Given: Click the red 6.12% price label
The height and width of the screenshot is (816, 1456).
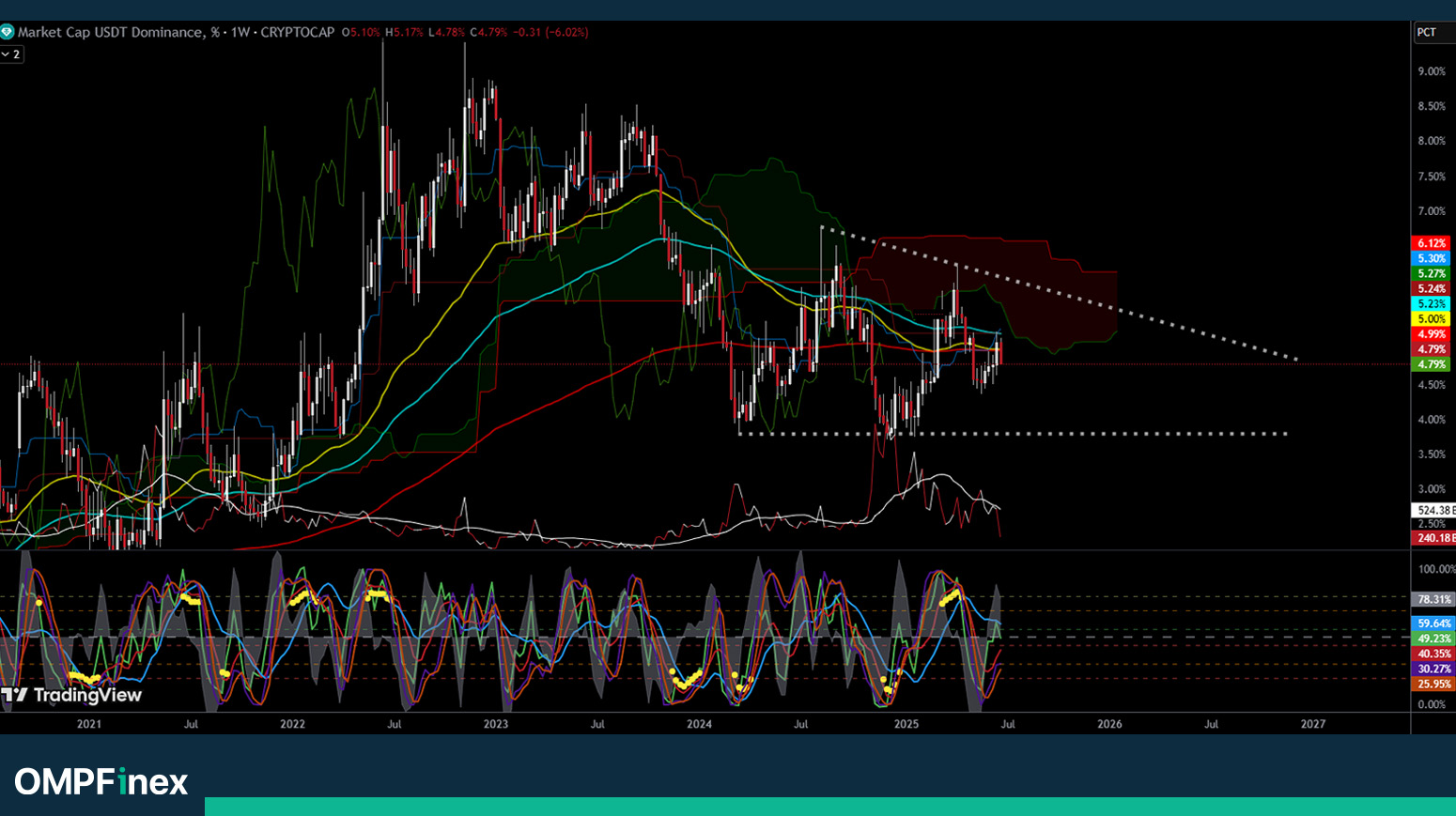Looking at the screenshot, I should (x=1432, y=243).
